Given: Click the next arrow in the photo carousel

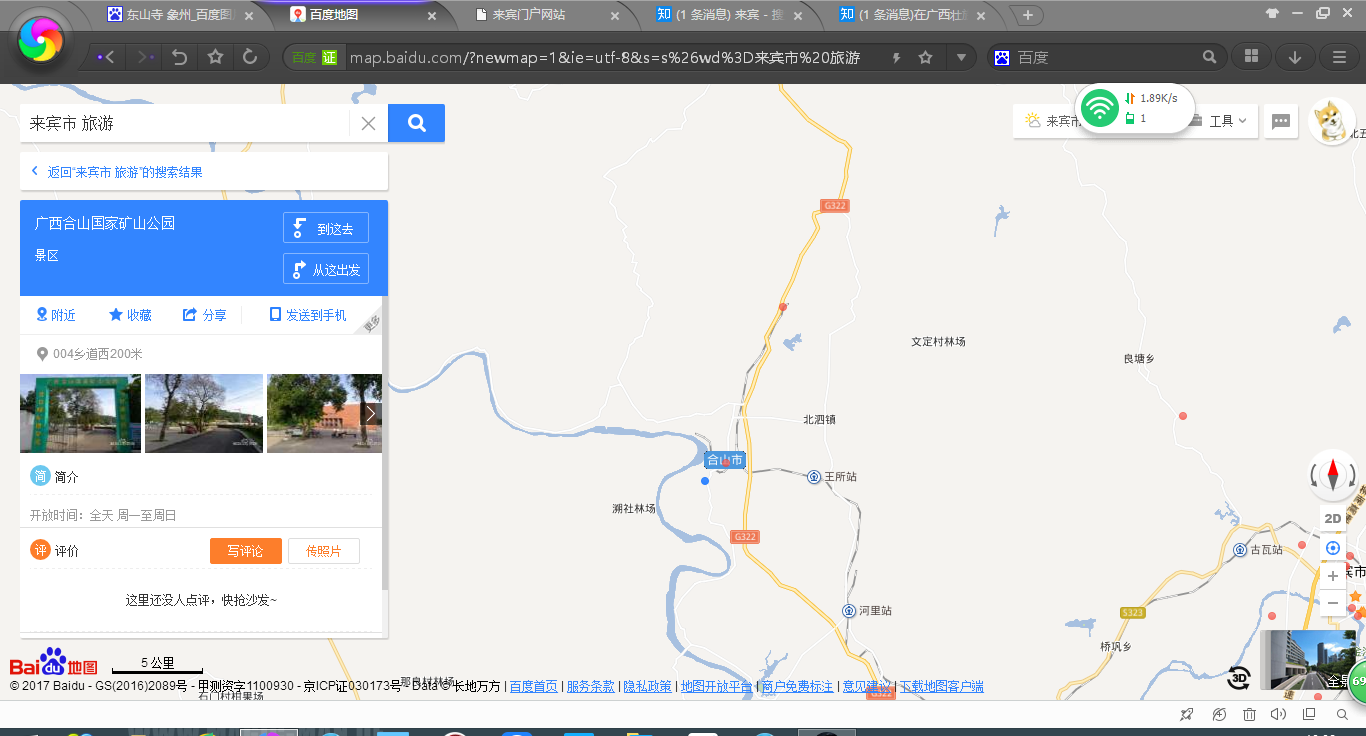Looking at the screenshot, I should (x=371, y=413).
